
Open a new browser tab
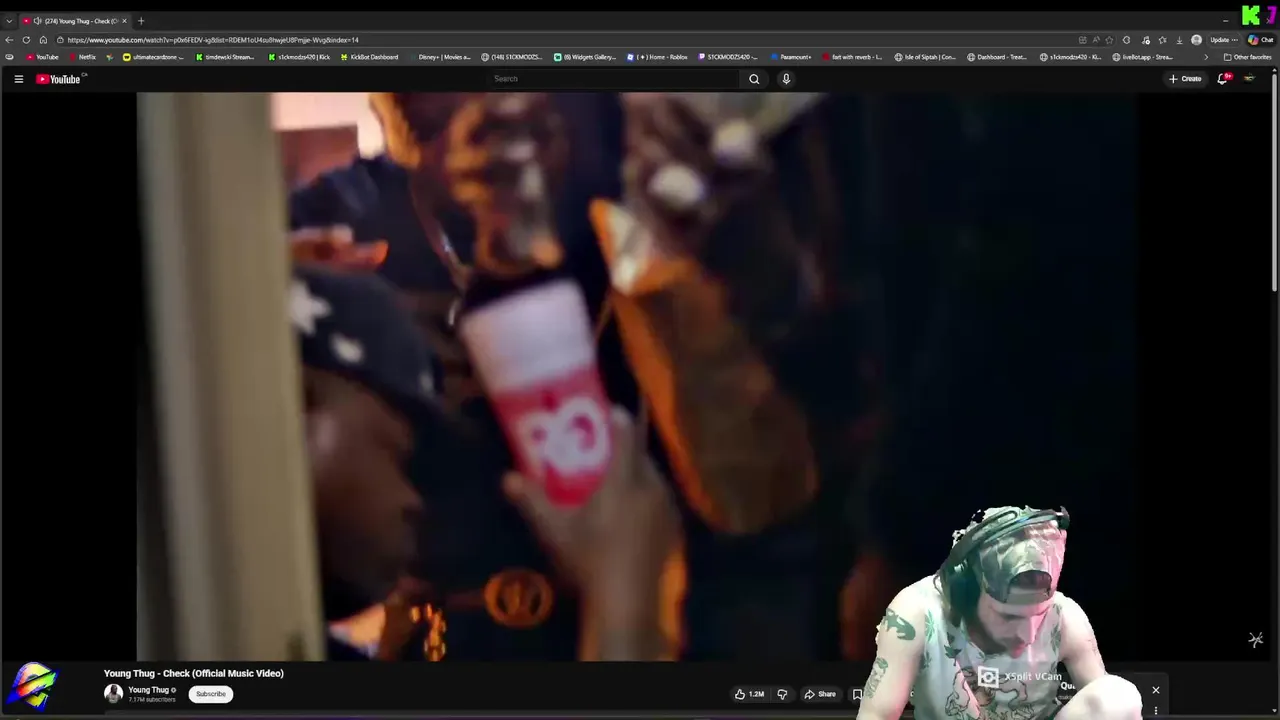coord(141,21)
